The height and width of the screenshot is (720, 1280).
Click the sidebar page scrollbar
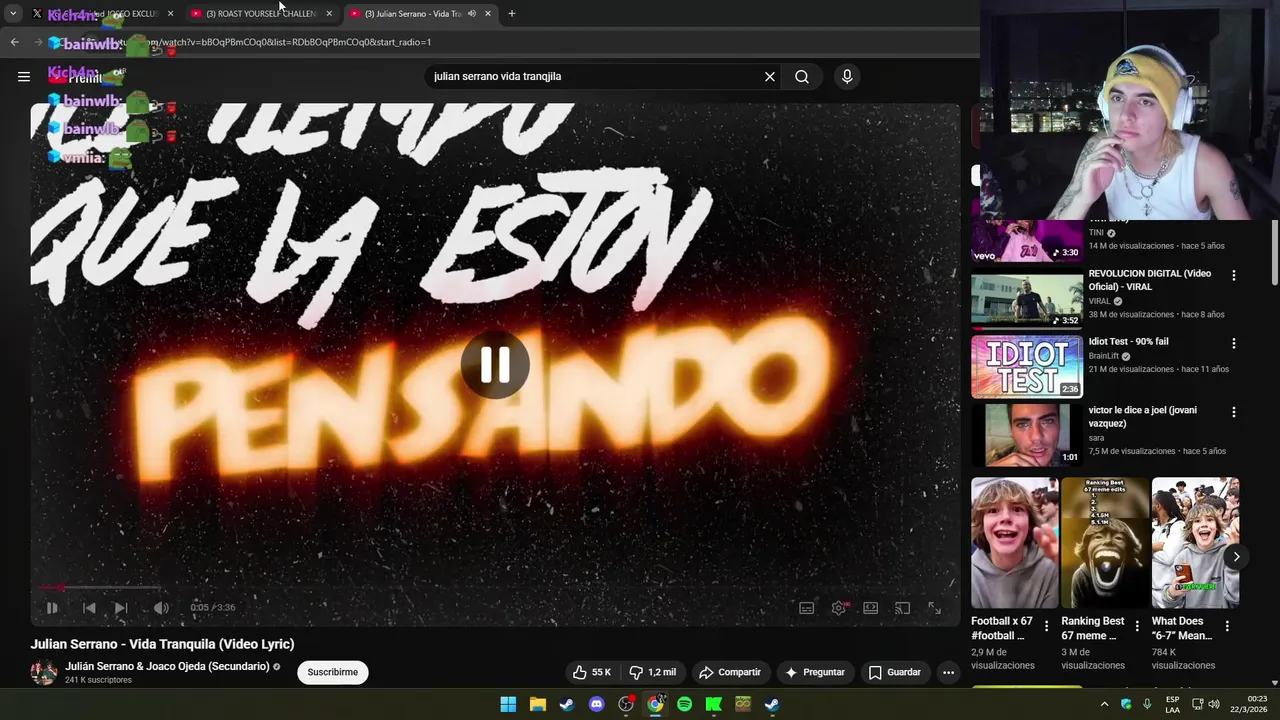1275,250
